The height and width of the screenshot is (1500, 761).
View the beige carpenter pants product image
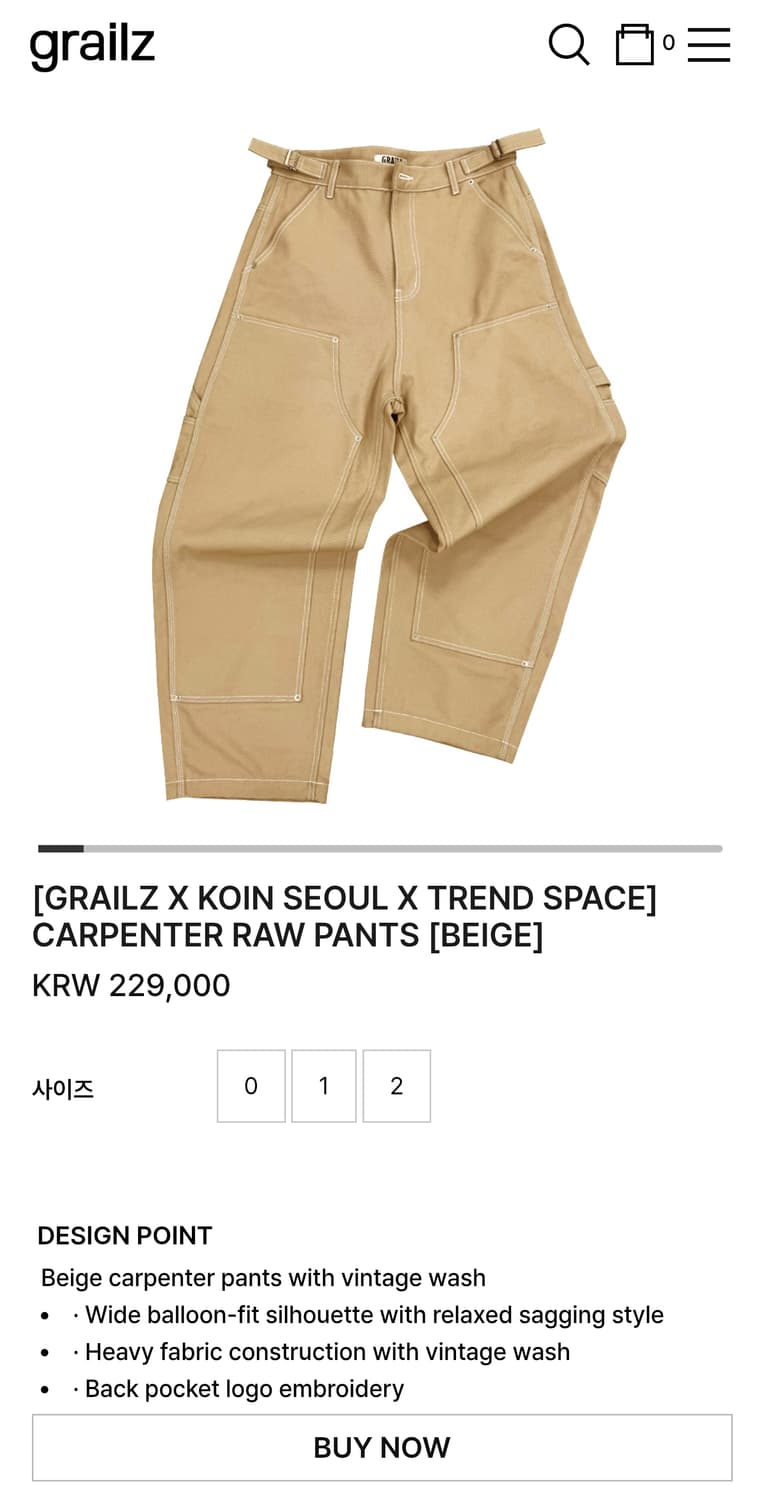coord(390,465)
